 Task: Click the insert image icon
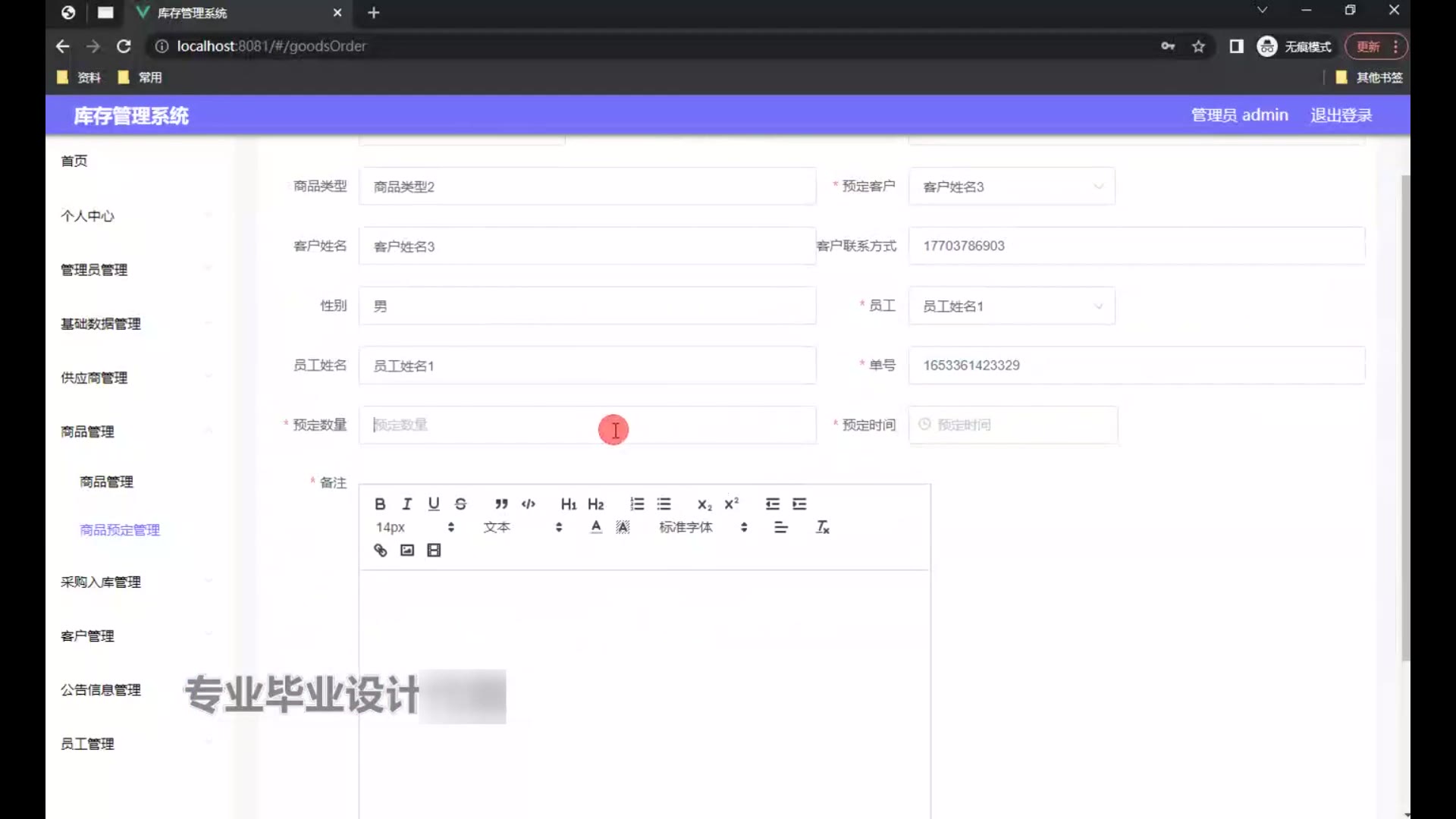(407, 551)
